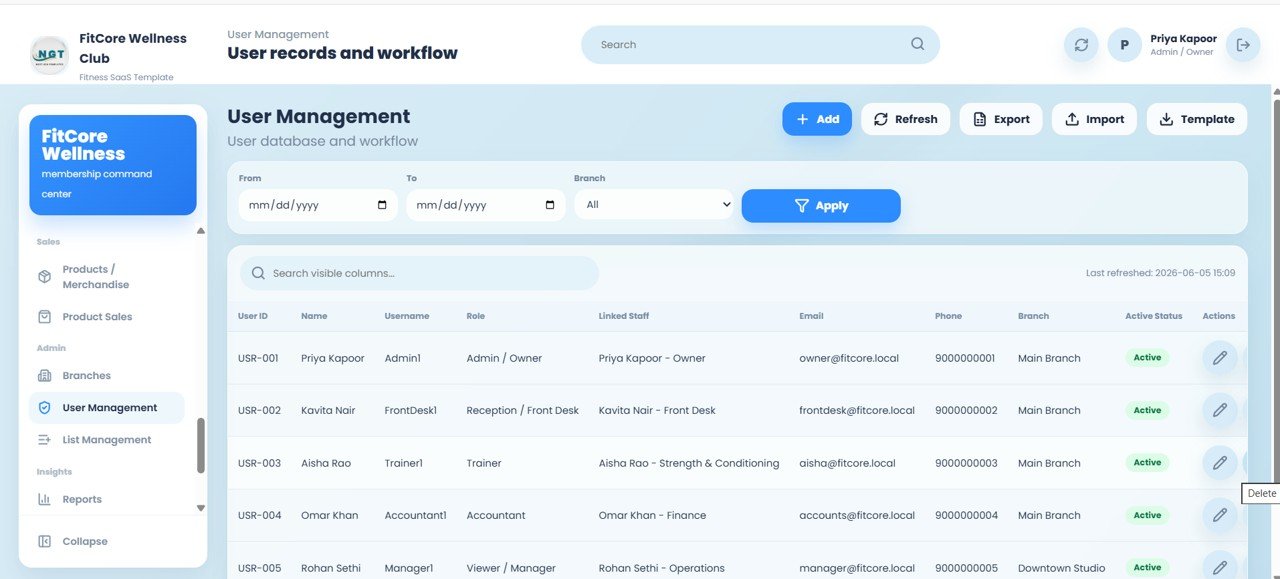Click Aisha Rao - Strength & Conditioning cell

pos(689,463)
